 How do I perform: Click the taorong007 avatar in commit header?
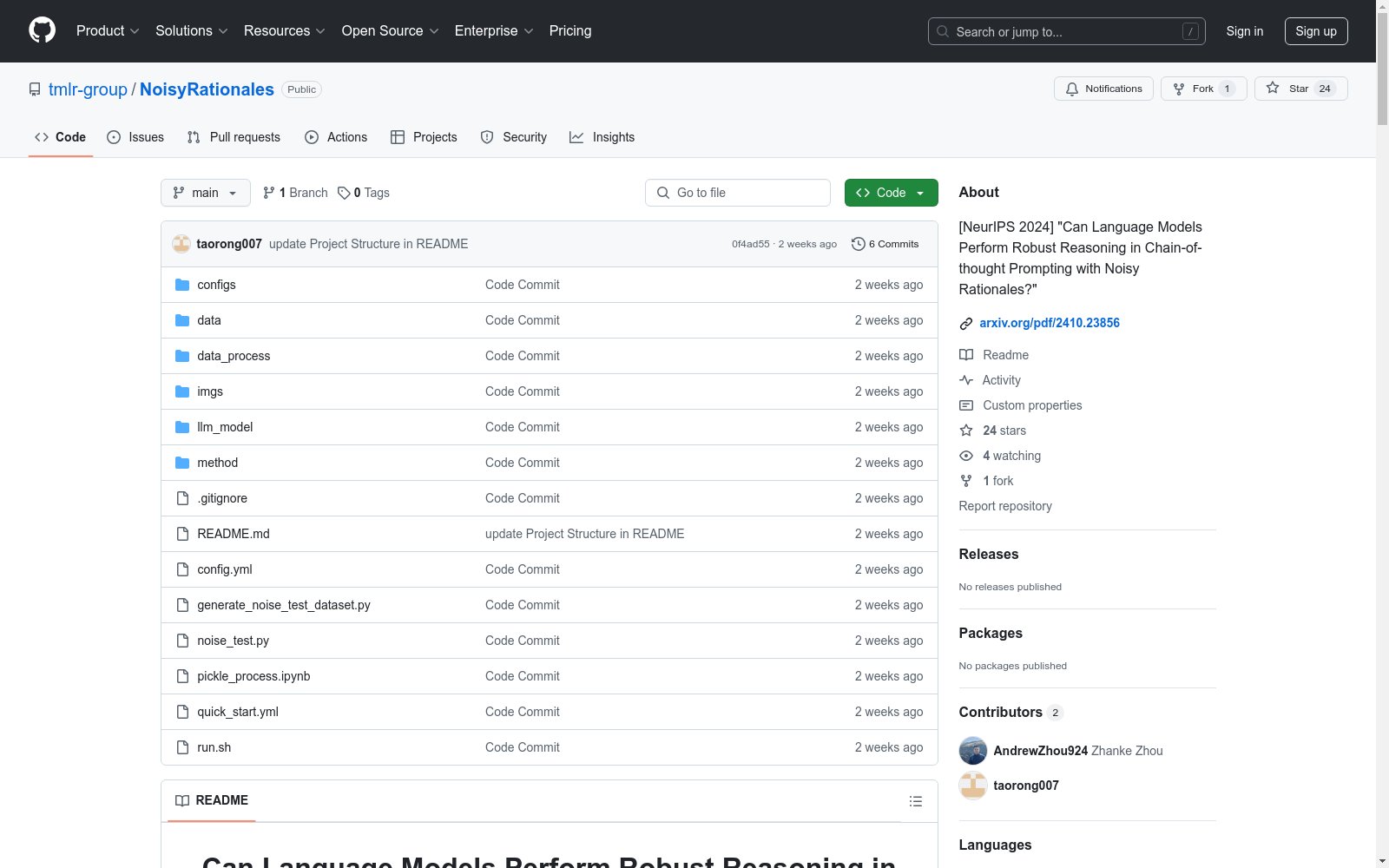pos(181,244)
